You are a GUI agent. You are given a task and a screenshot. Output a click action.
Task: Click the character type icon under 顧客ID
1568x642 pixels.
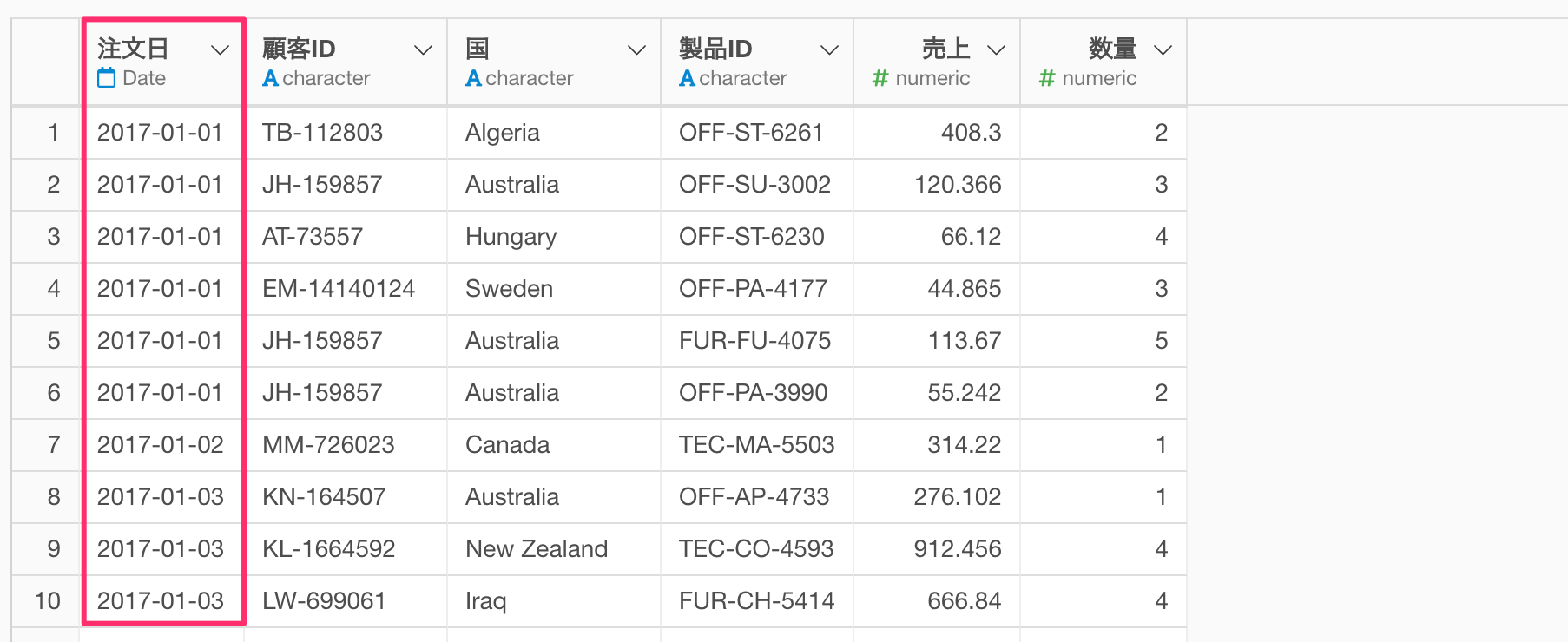pyautogui.click(x=270, y=79)
